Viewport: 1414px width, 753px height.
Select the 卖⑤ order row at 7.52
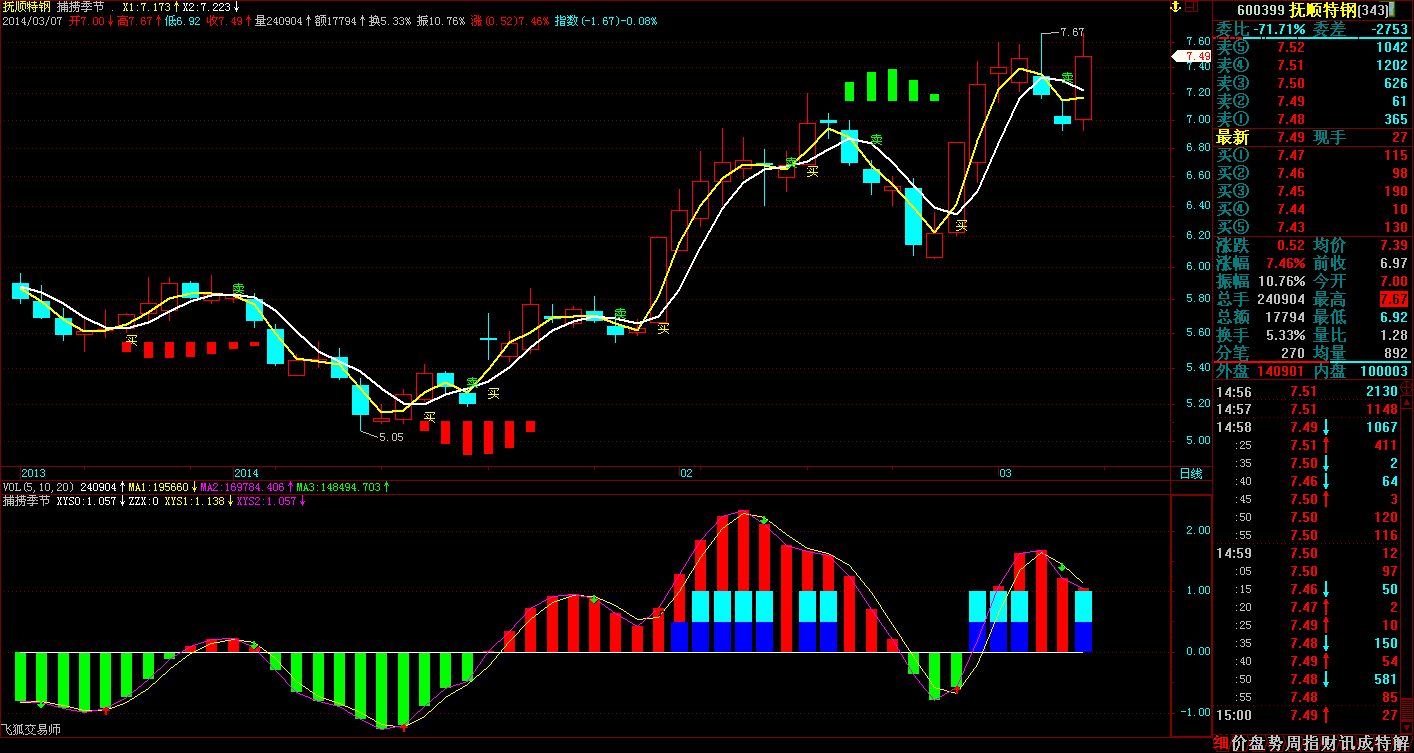click(x=1312, y=47)
